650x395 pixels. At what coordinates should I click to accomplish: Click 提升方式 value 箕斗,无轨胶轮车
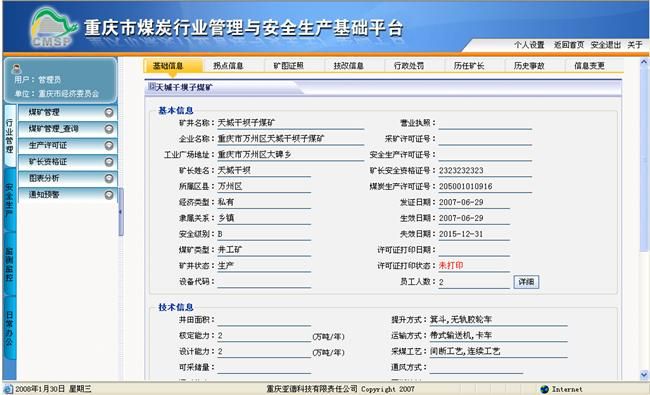tap(461, 320)
